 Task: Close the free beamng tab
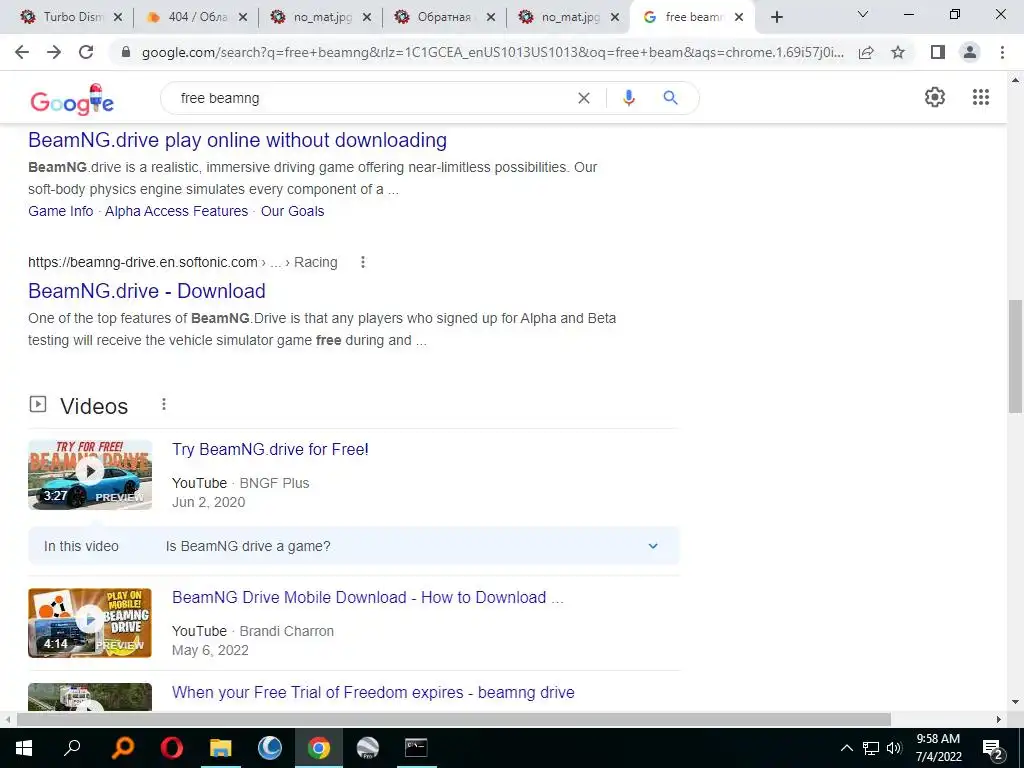pyautogui.click(x=739, y=18)
